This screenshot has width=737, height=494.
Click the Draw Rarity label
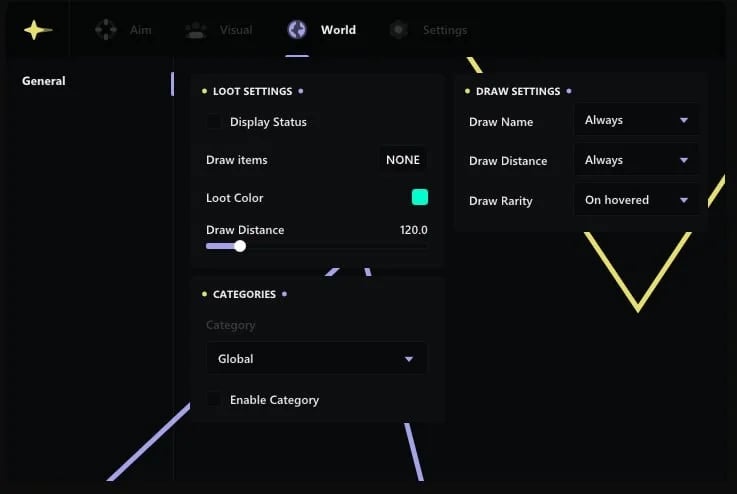point(501,201)
